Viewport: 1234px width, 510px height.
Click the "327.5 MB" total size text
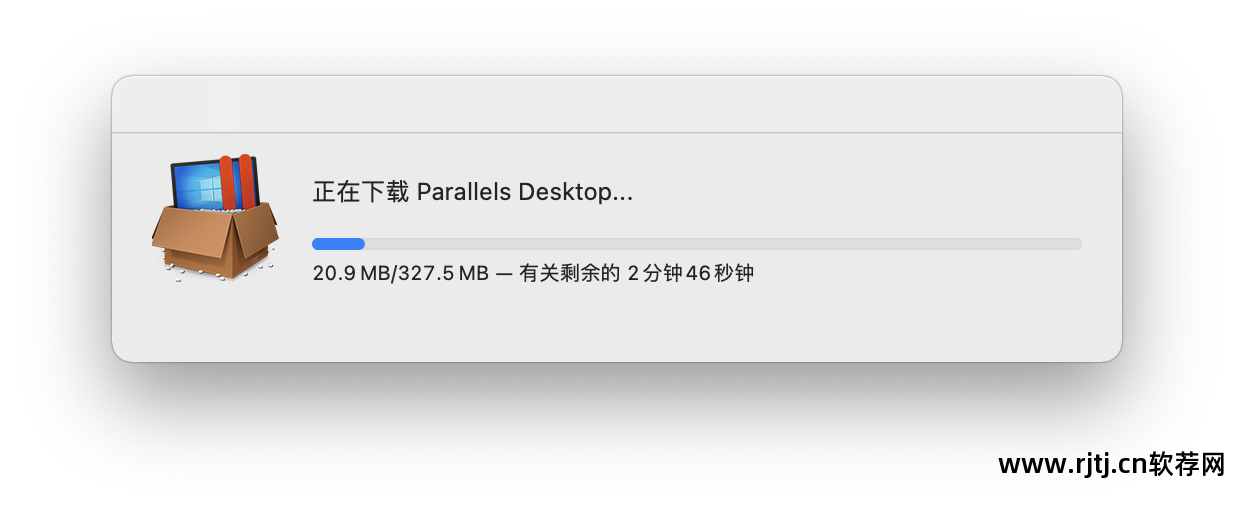pos(443,273)
